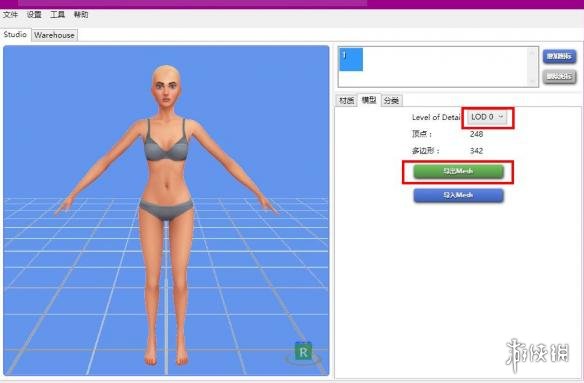
Task: Click the swatch list scrollbar down arrow
Action: (x=532, y=81)
